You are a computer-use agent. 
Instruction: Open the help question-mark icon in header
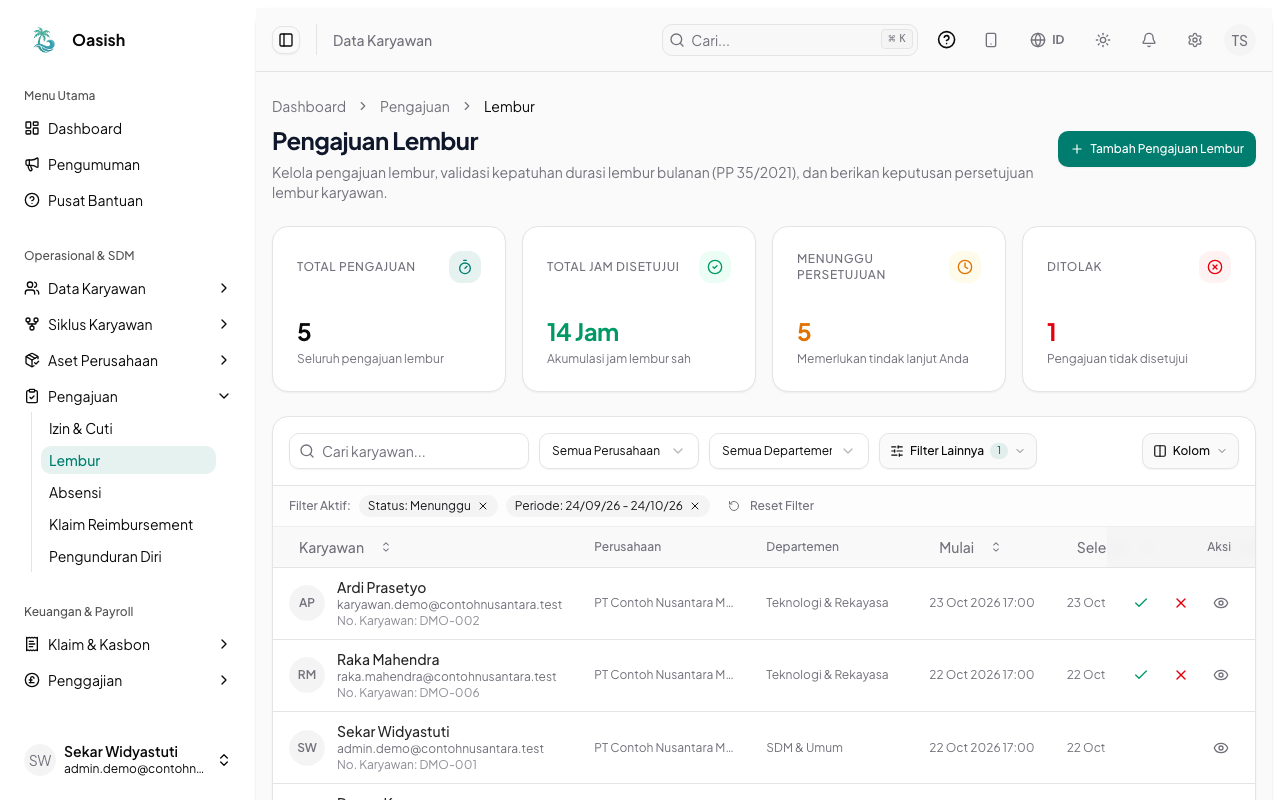click(x=946, y=40)
